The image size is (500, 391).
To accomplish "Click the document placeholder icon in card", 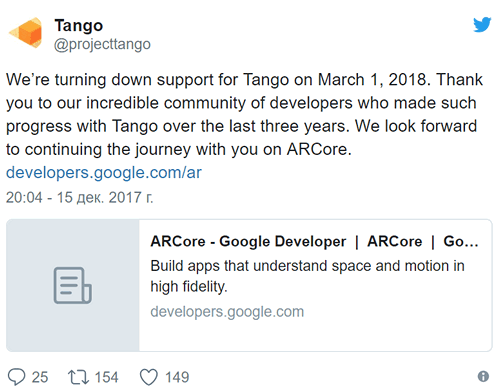I will (73, 285).
